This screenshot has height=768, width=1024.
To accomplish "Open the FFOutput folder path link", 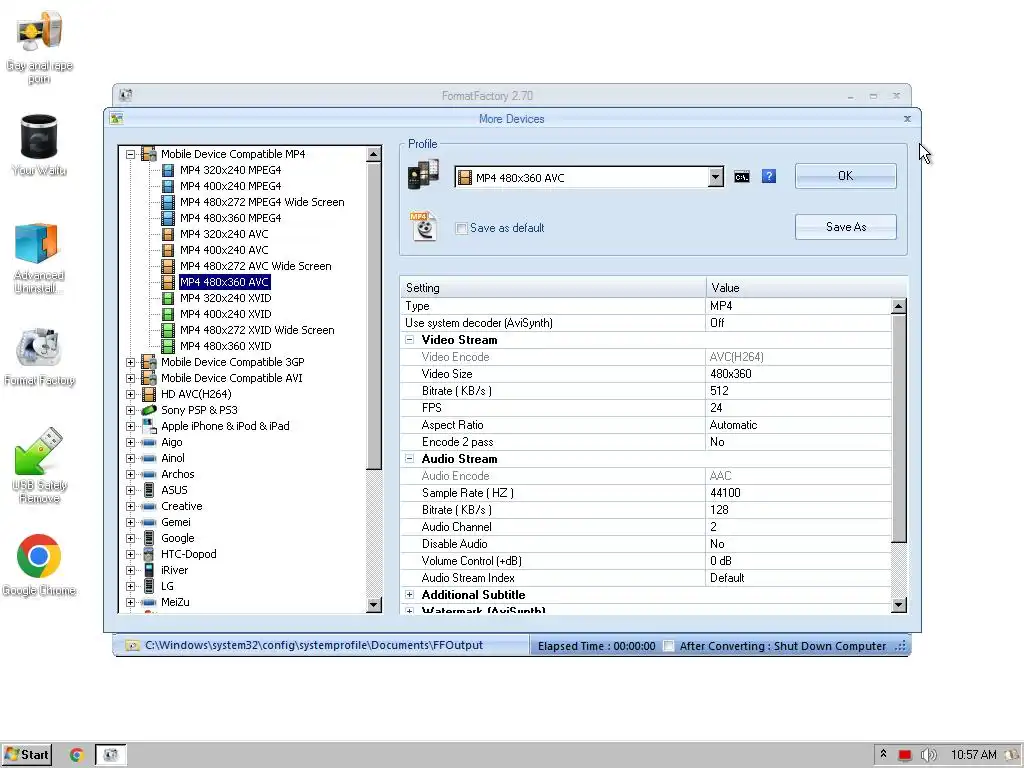I will 313,645.
